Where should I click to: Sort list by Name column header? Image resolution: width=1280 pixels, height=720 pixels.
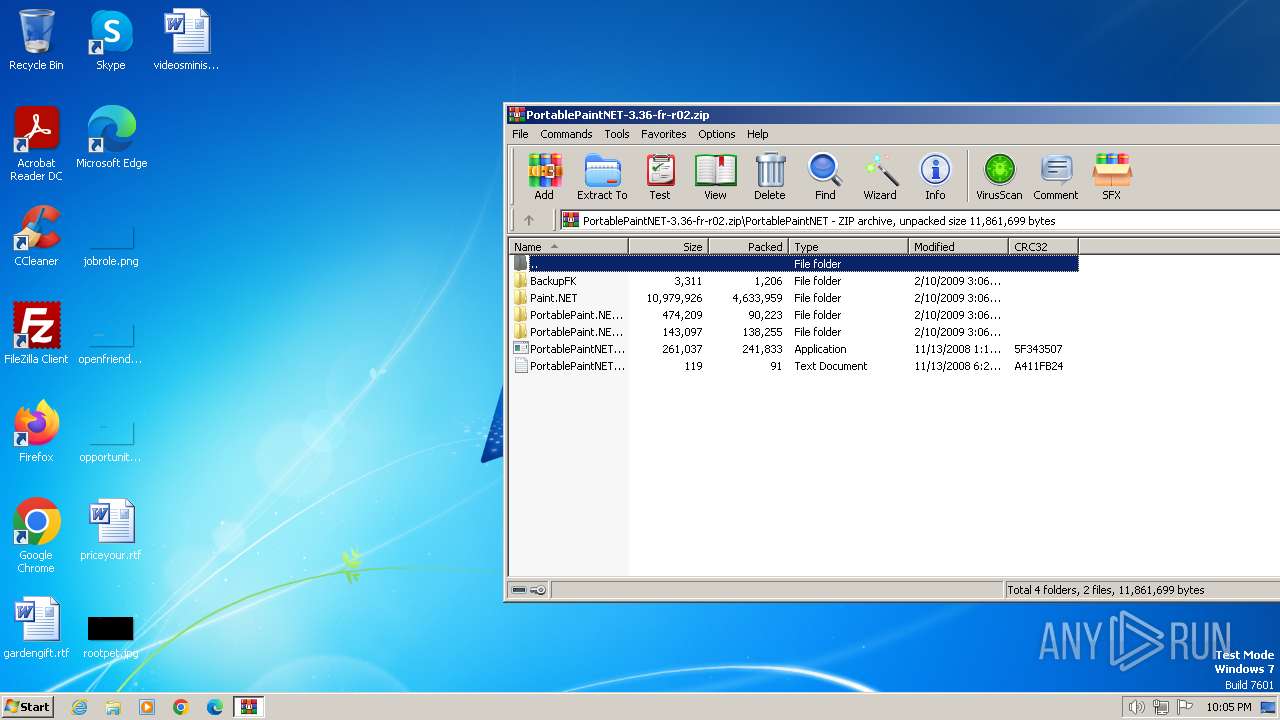point(569,246)
